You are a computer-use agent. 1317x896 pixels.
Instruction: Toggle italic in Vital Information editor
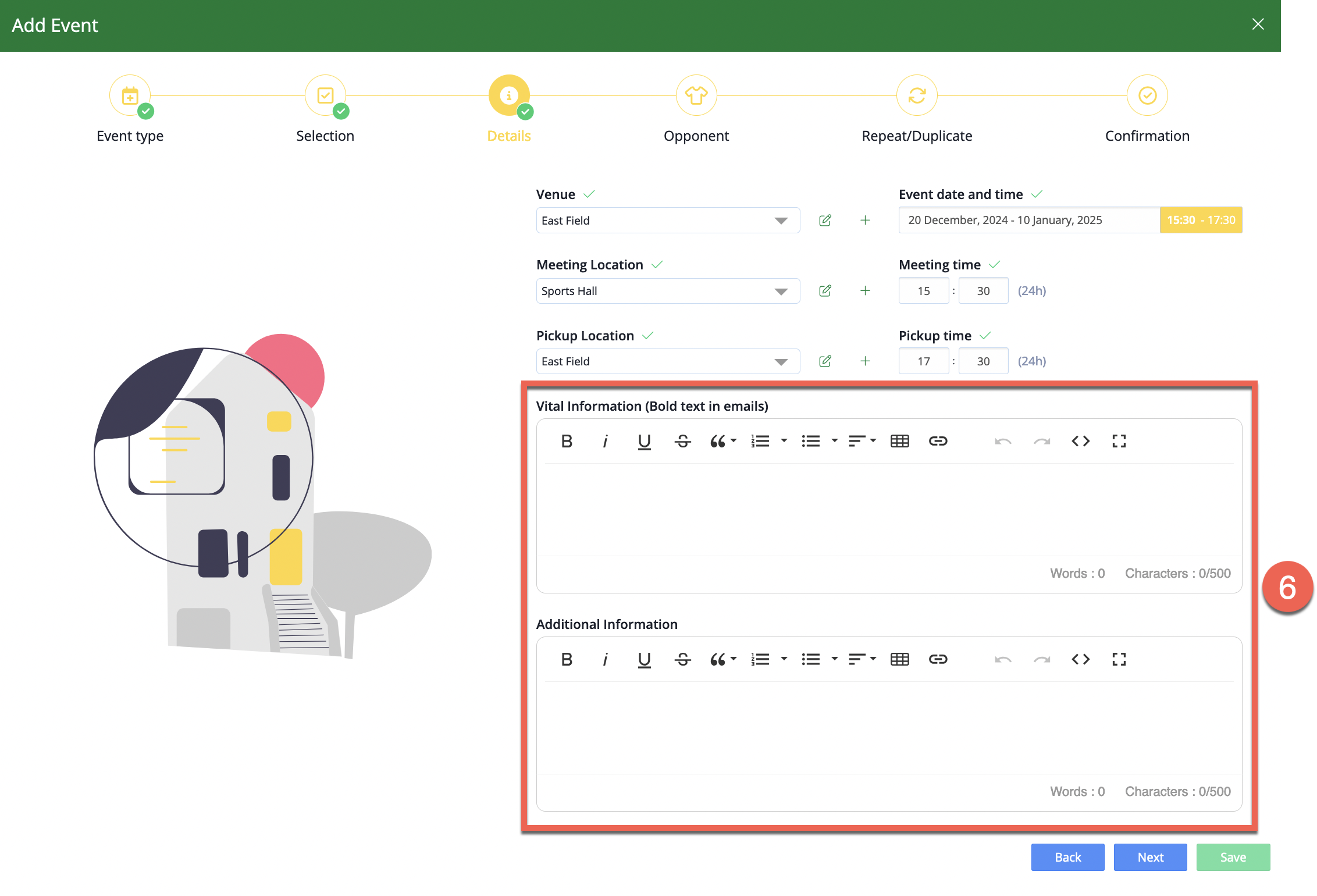pos(605,441)
